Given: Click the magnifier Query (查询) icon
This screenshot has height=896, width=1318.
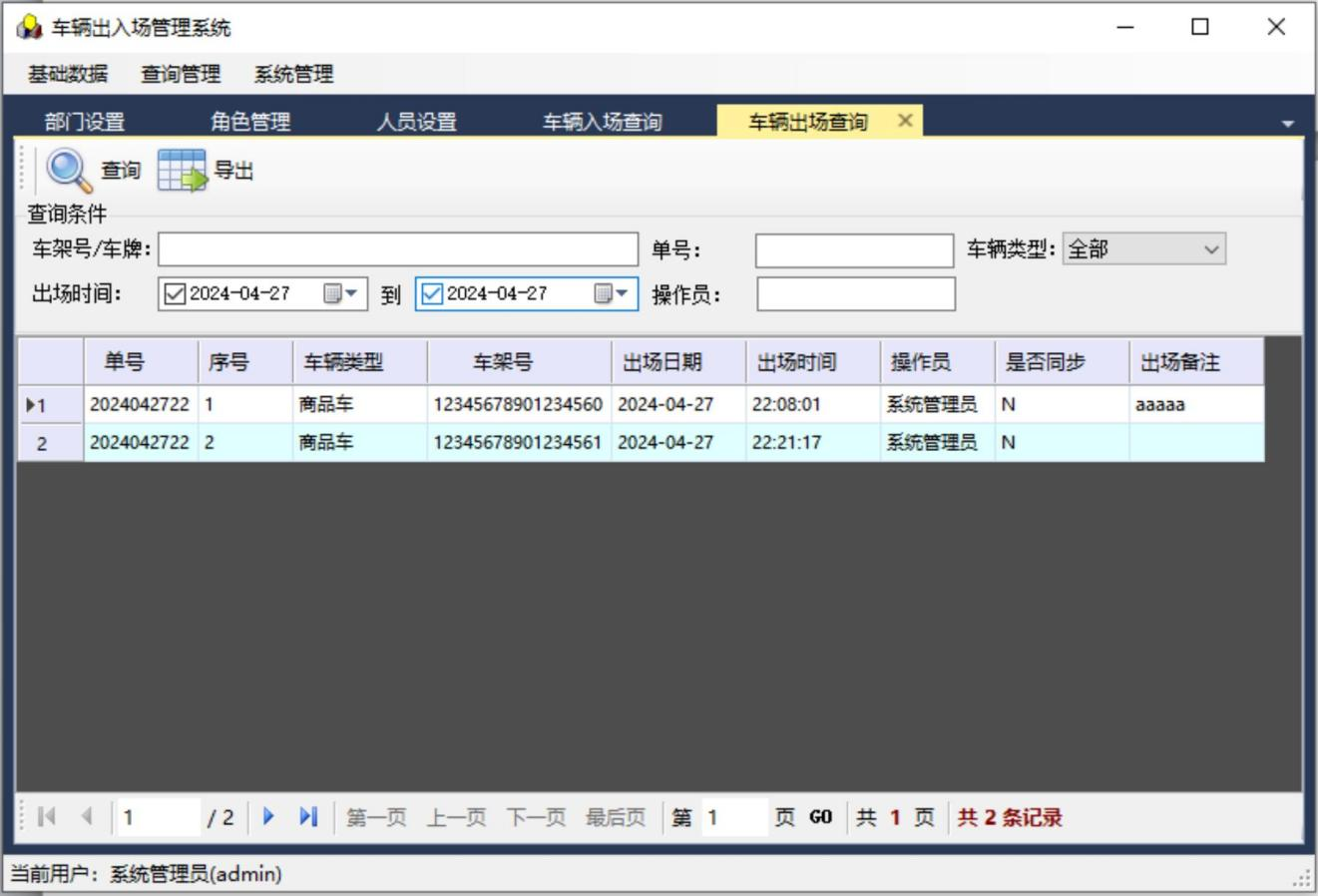Looking at the screenshot, I should click(x=69, y=171).
